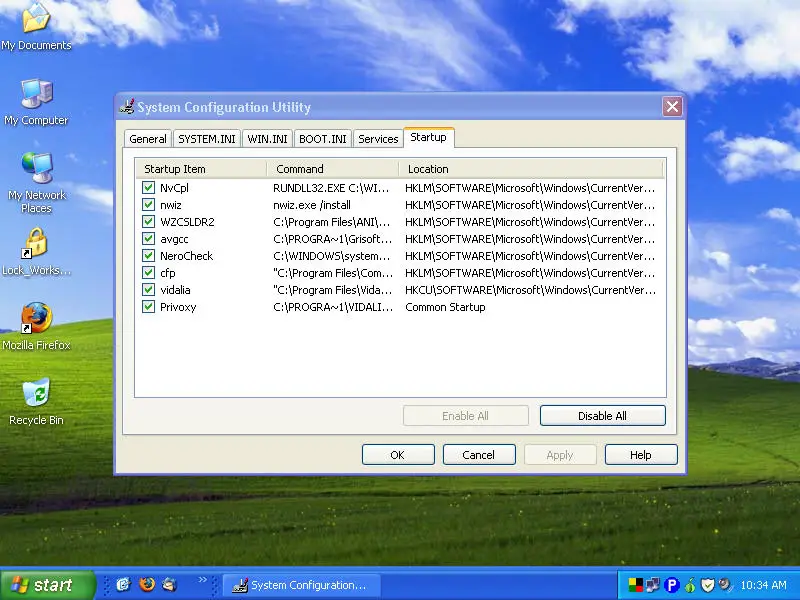The width and height of the screenshot is (800, 600).
Task: Toggle the Privoxy startup checkbox
Action: click(148, 307)
